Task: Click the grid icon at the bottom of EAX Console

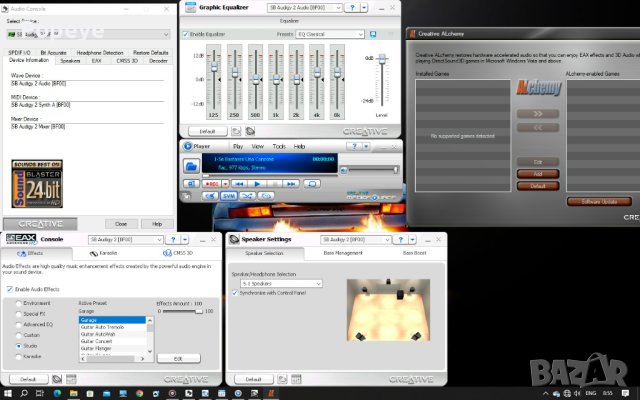Action: 71,379
